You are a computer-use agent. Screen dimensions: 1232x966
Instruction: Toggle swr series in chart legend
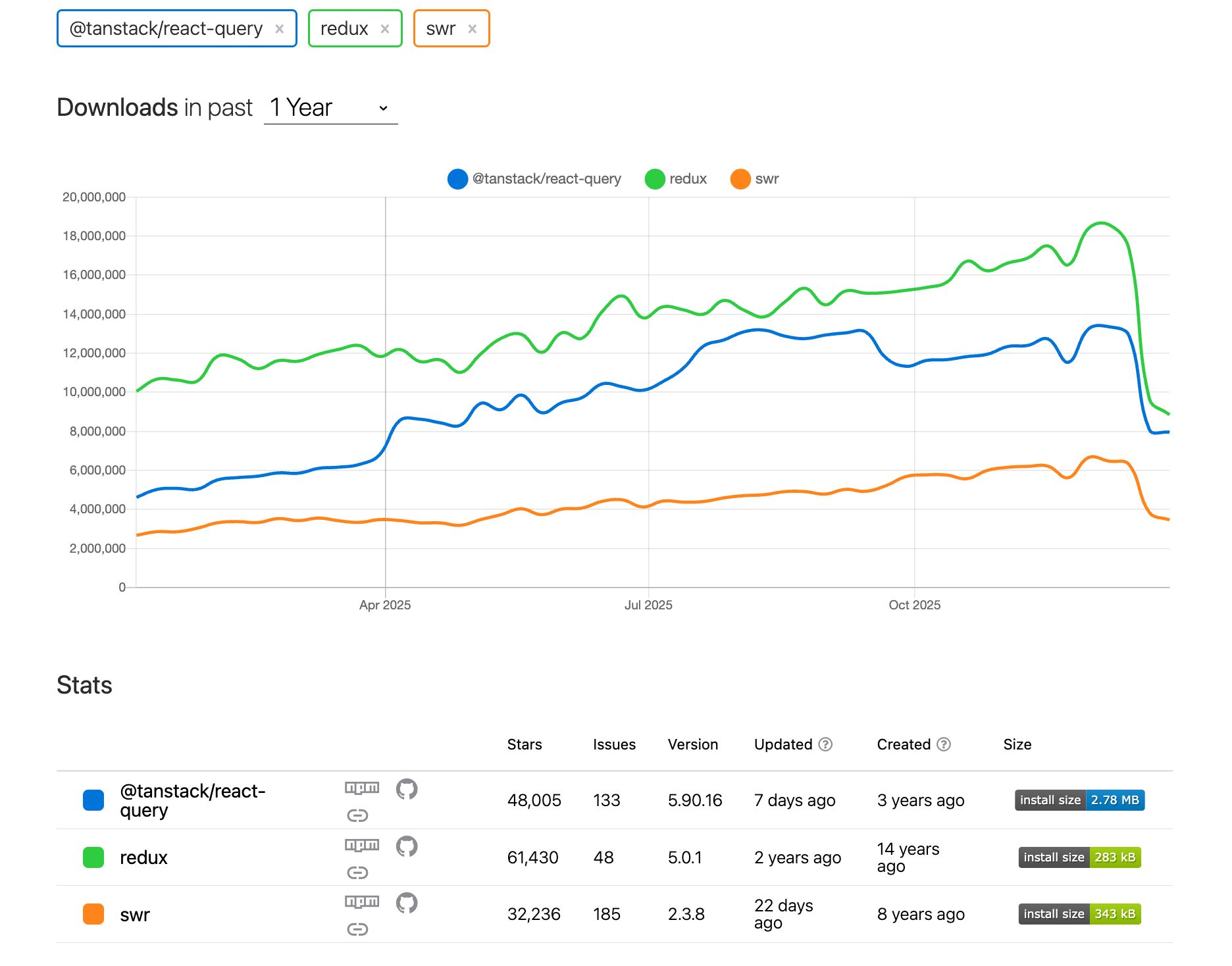755,179
